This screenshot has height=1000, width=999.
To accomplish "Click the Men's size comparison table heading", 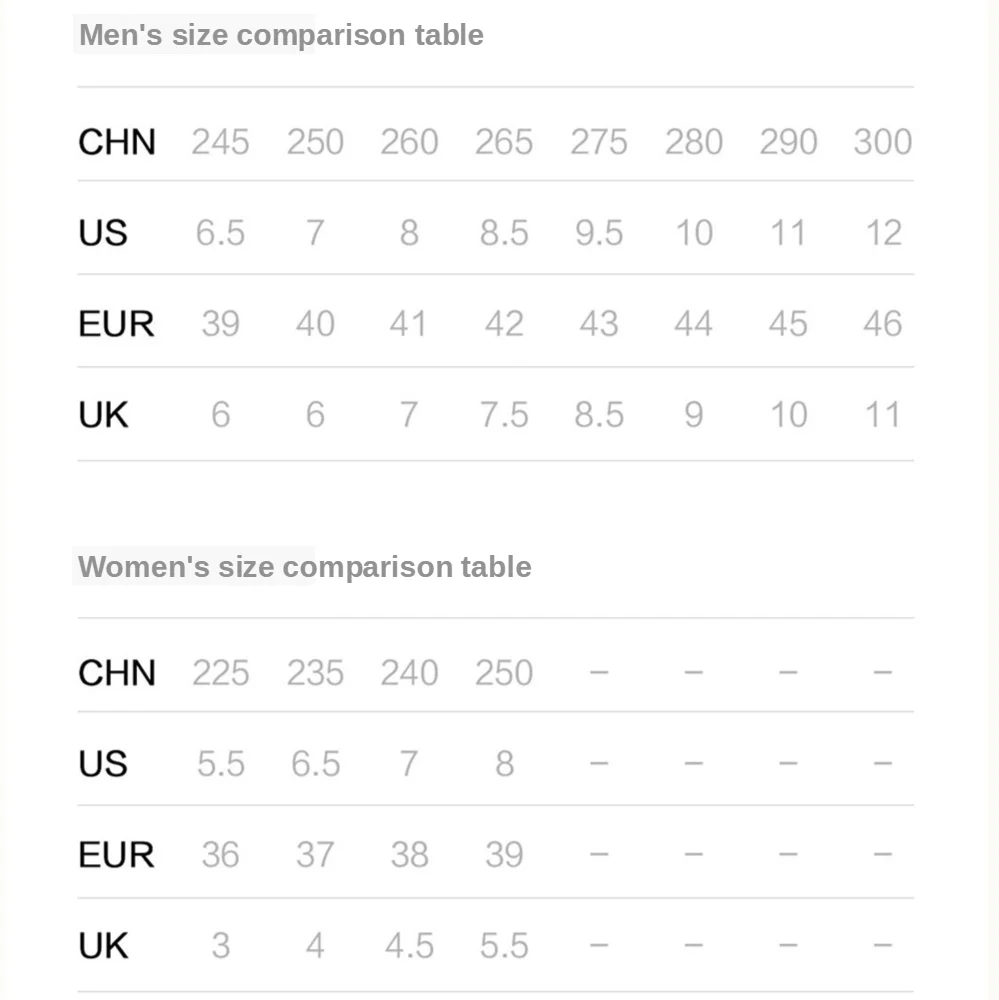I will coord(281,35).
